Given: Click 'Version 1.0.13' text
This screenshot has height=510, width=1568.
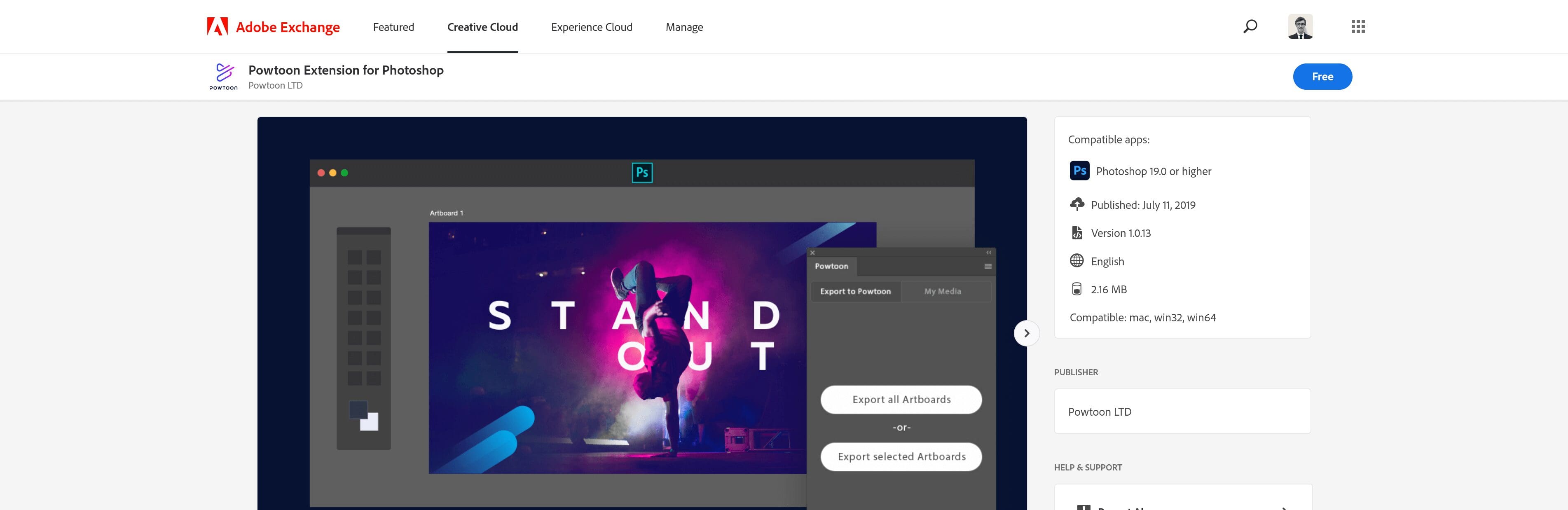Looking at the screenshot, I should click(x=1121, y=233).
